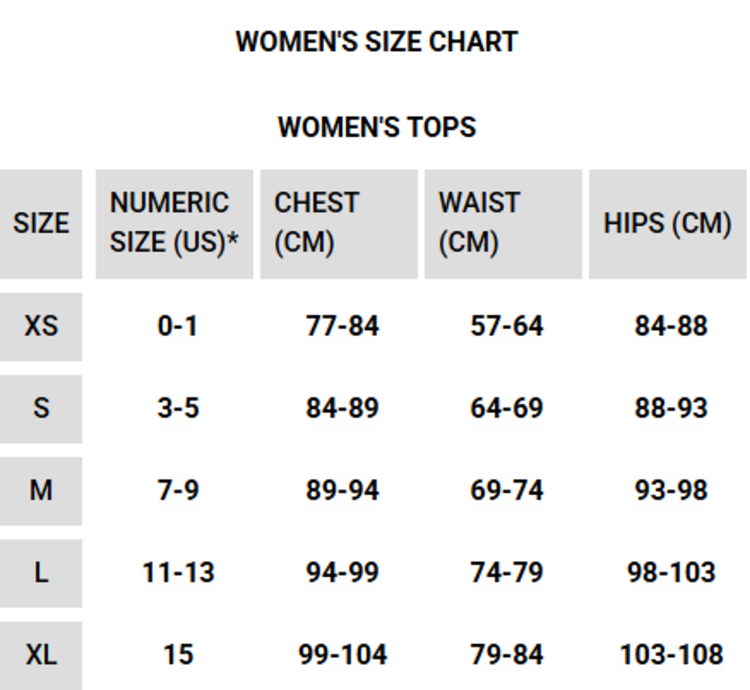Click the Numeric Size (US) column header

click(x=174, y=223)
